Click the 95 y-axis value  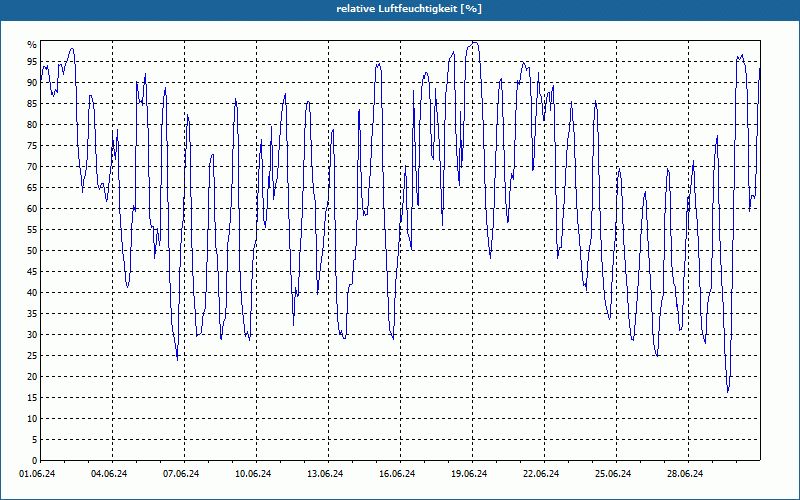click(x=32, y=62)
